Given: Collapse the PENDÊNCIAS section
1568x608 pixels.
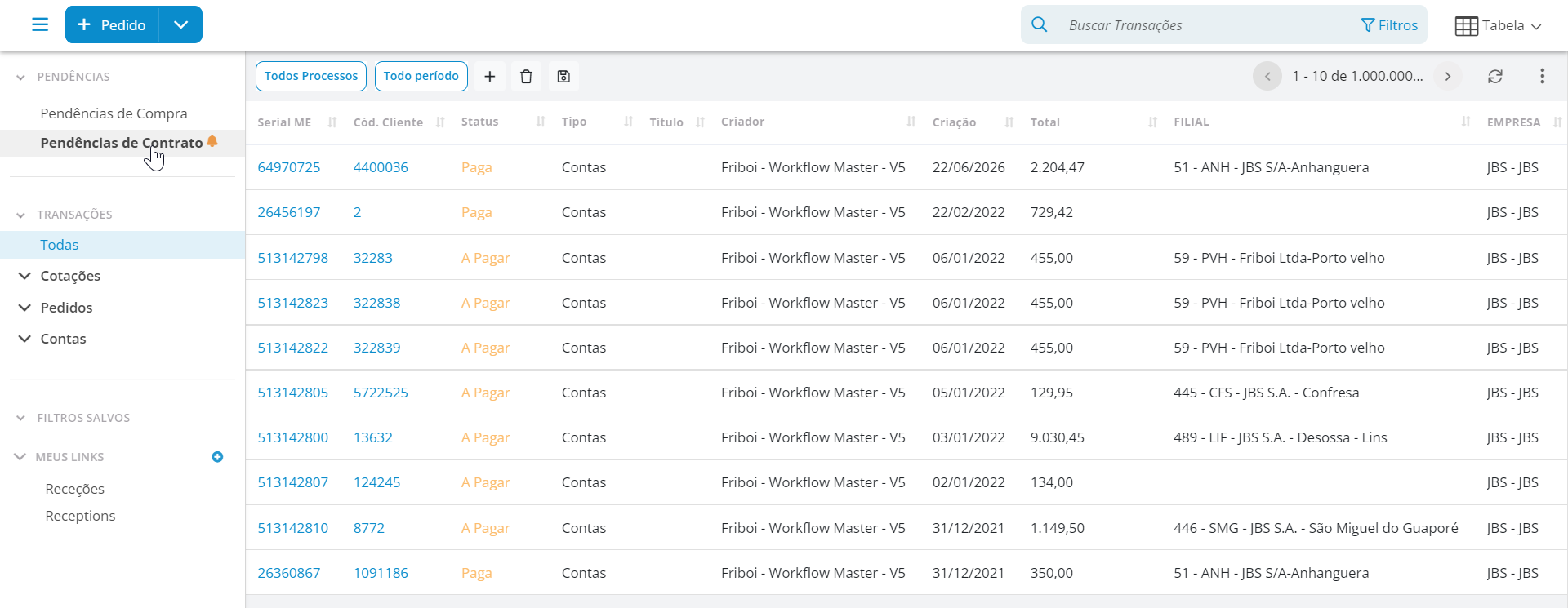Looking at the screenshot, I should pyautogui.click(x=20, y=78).
